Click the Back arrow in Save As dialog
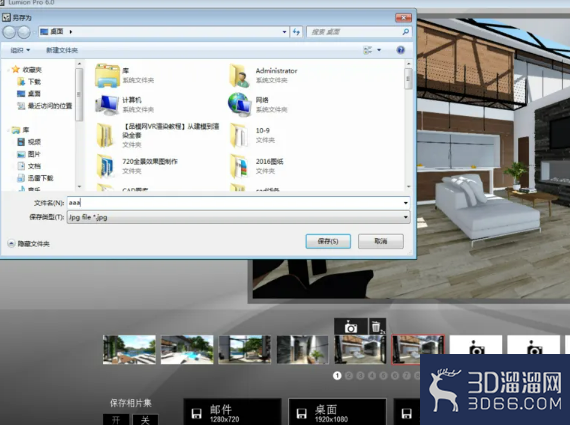The width and height of the screenshot is (570, 425). (x=9, y=32)
